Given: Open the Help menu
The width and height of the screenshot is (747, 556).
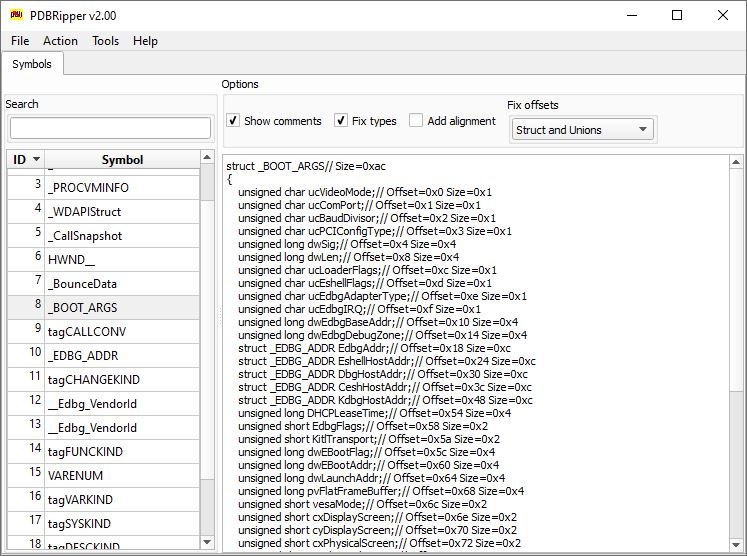Looking at the screenshot, I should (145, 41).
